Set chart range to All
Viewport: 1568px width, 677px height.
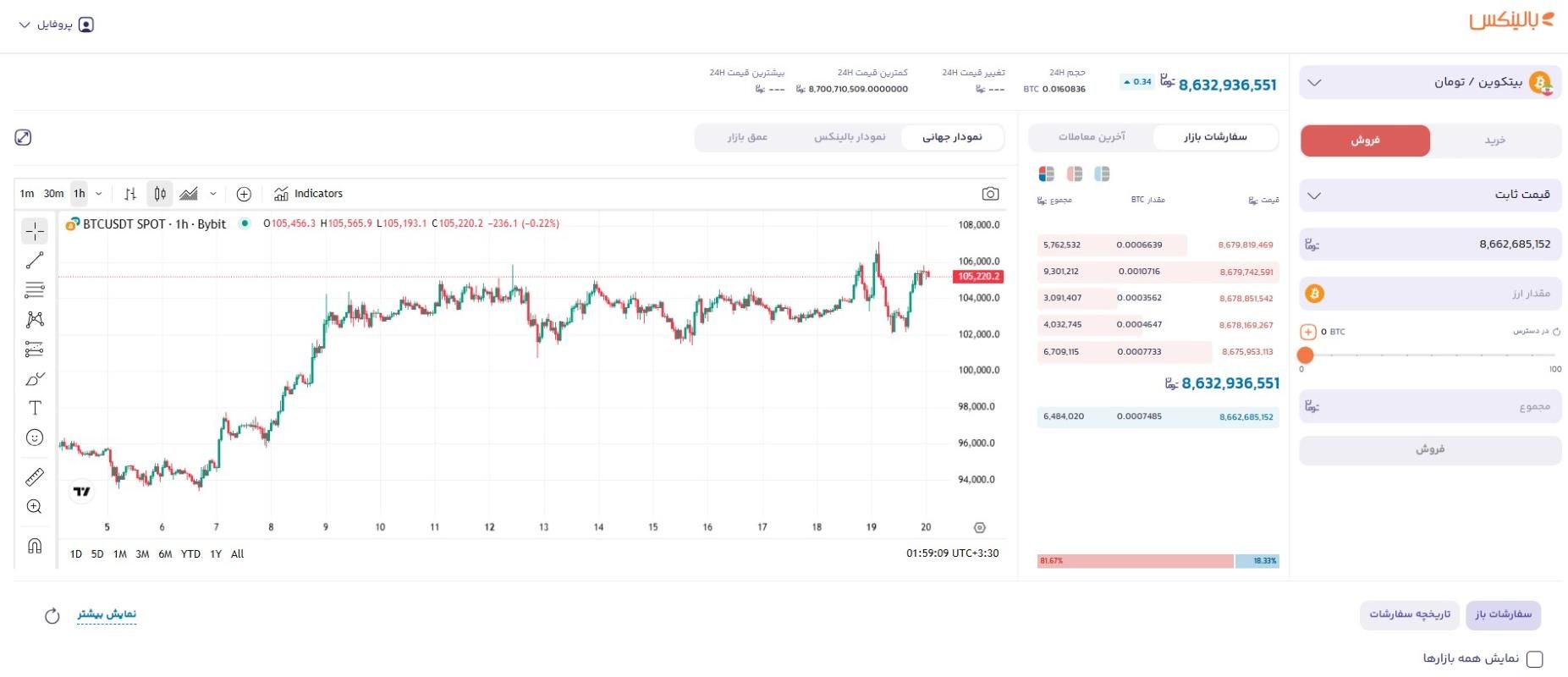pos(237,554)
